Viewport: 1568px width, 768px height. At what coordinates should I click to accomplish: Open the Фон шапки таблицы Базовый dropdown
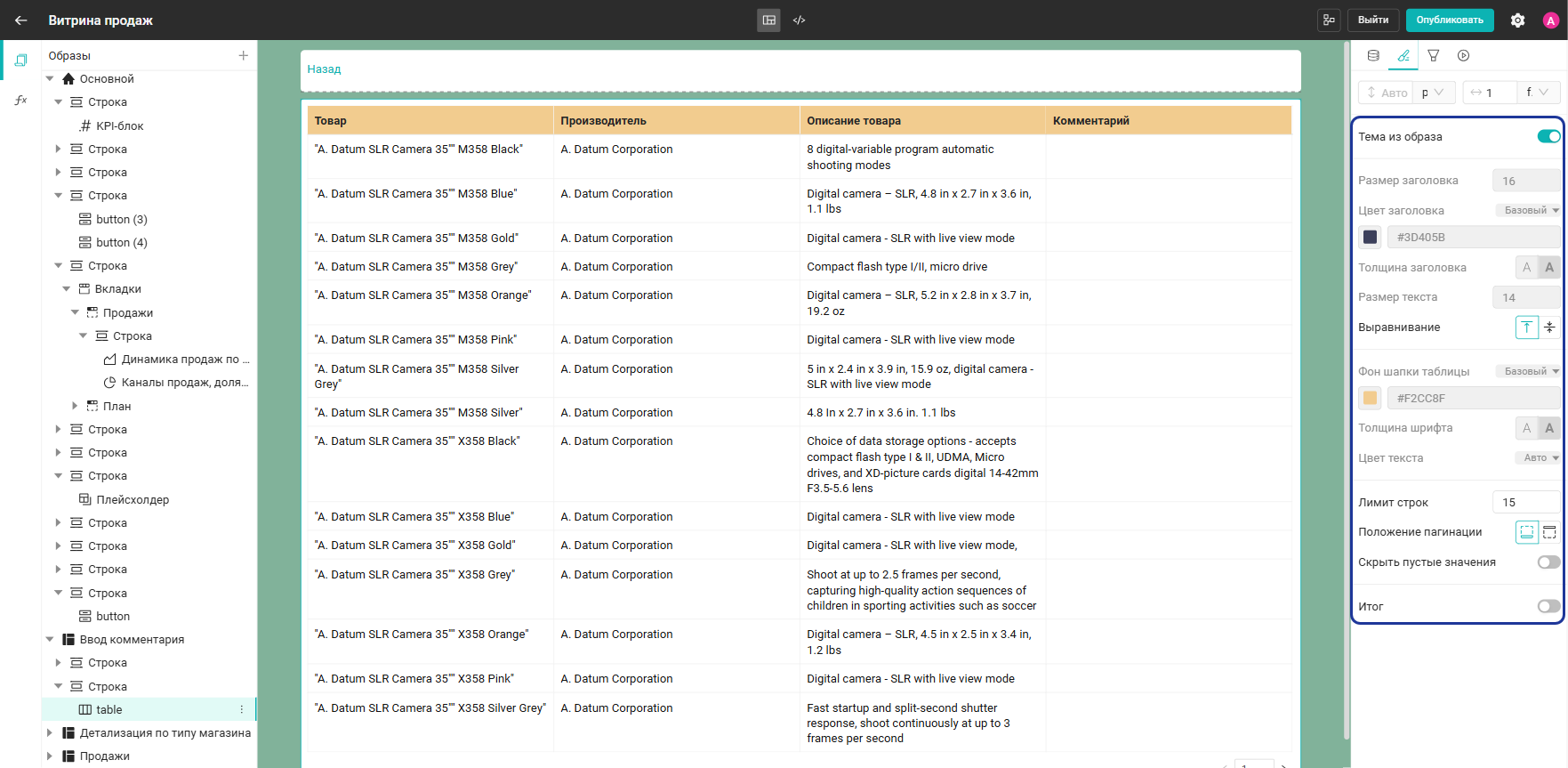point(1530,371)
